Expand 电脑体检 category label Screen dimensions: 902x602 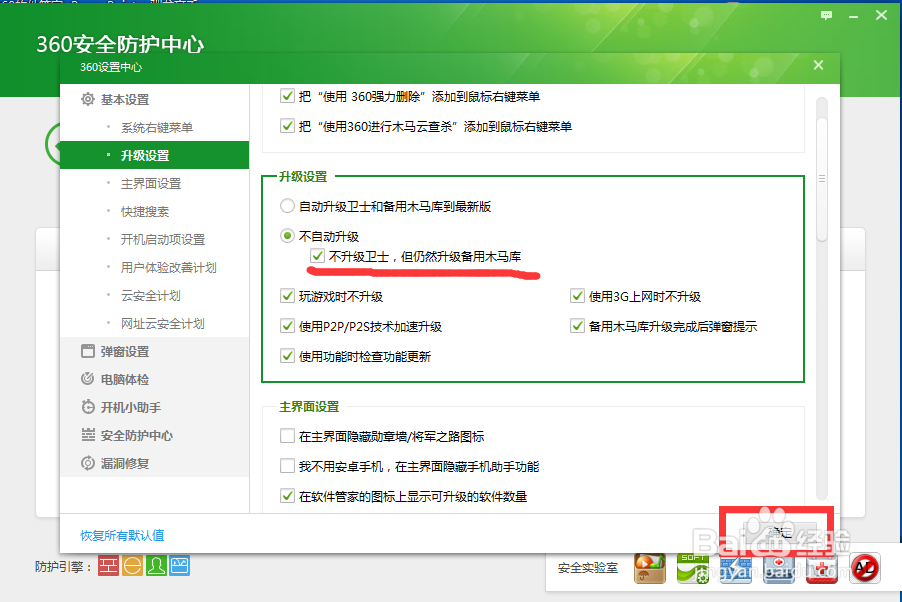[125, 379]
